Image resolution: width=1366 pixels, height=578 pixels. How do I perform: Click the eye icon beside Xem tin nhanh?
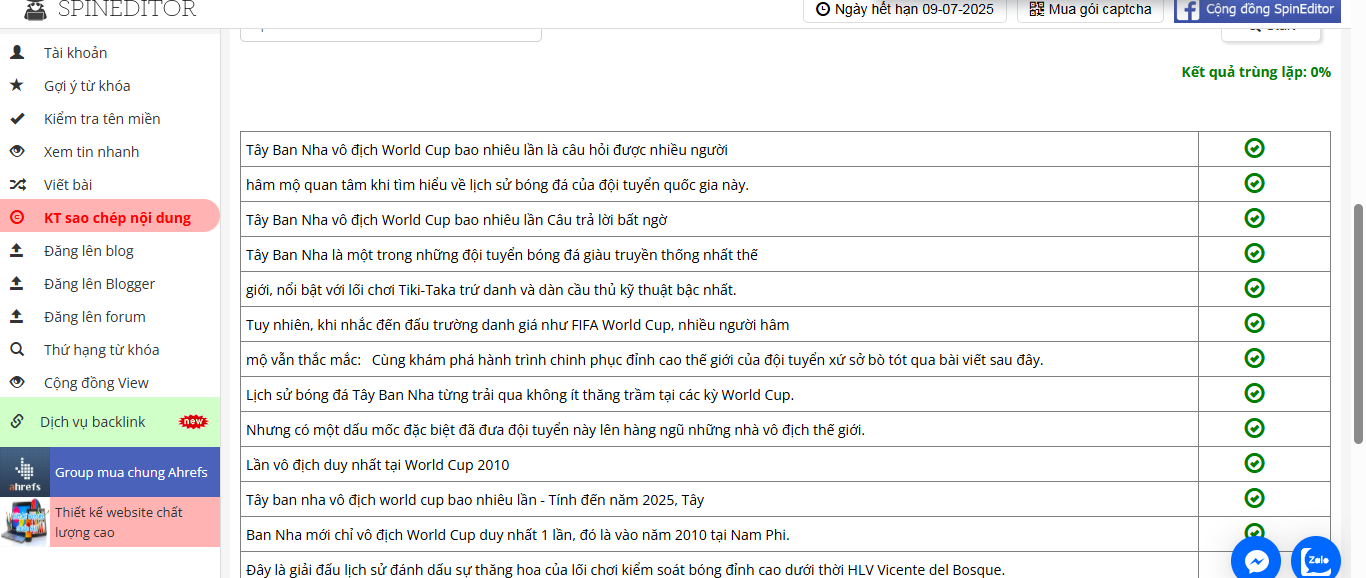(17, 151)
